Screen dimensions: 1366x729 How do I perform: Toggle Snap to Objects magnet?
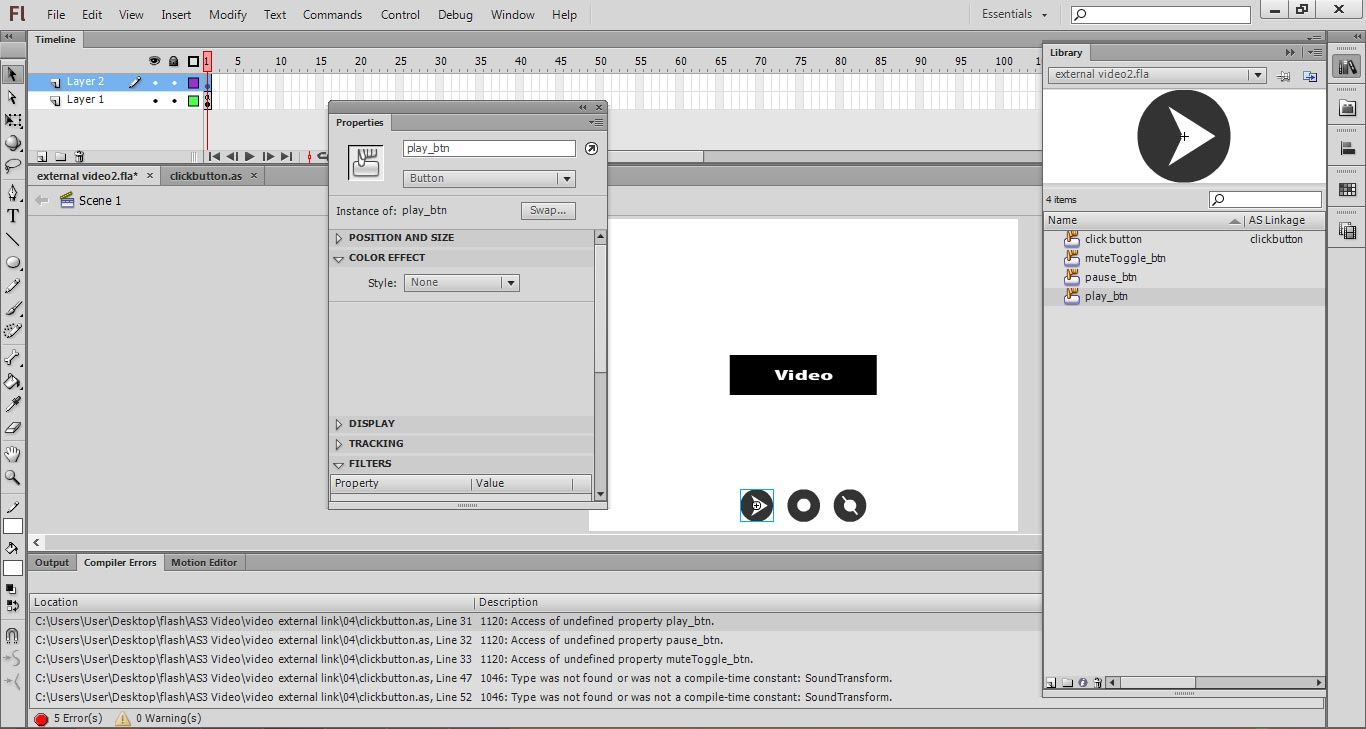pyautogui.click(x=13, y=635)
